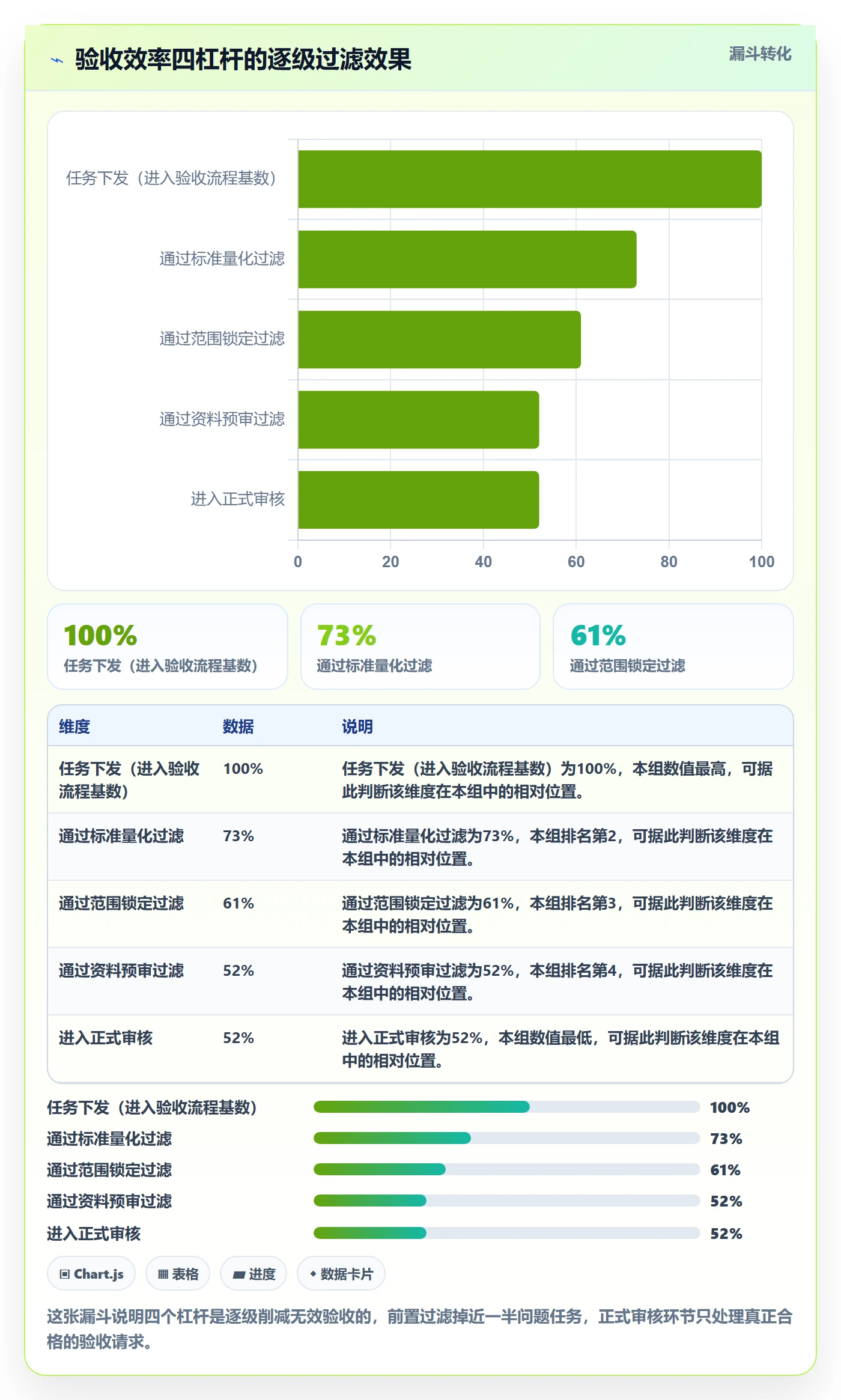The height and width of the screenshot is (1400, 841).
Task: Click the 进入正式审核 52% progress bar
Action: (x=506, y=1233)
